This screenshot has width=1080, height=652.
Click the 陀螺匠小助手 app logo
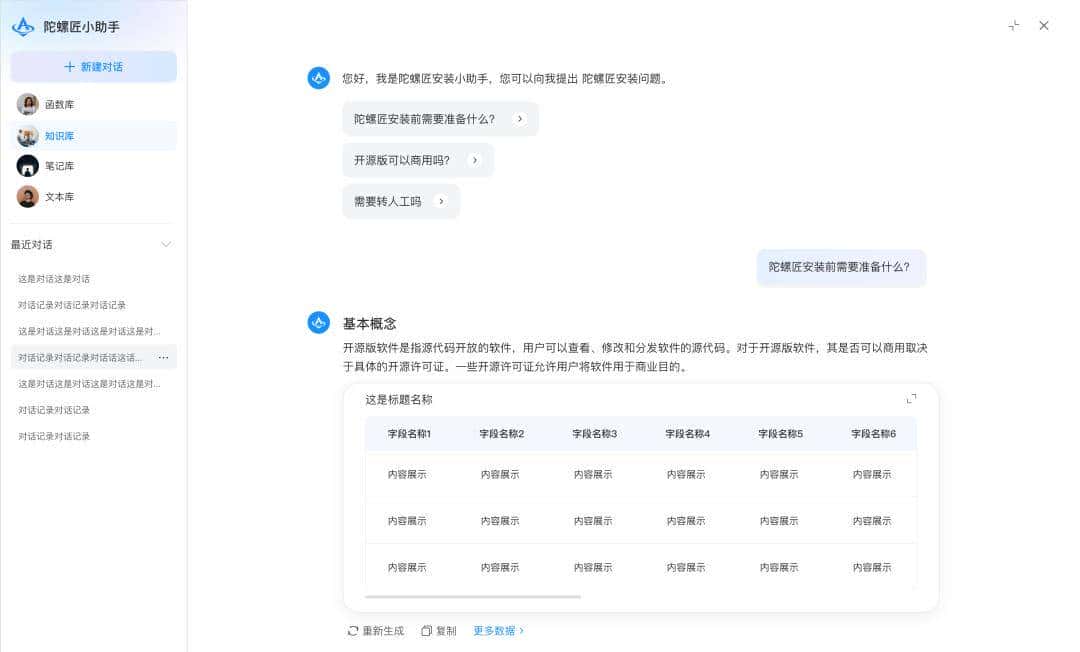click(21, 26)
